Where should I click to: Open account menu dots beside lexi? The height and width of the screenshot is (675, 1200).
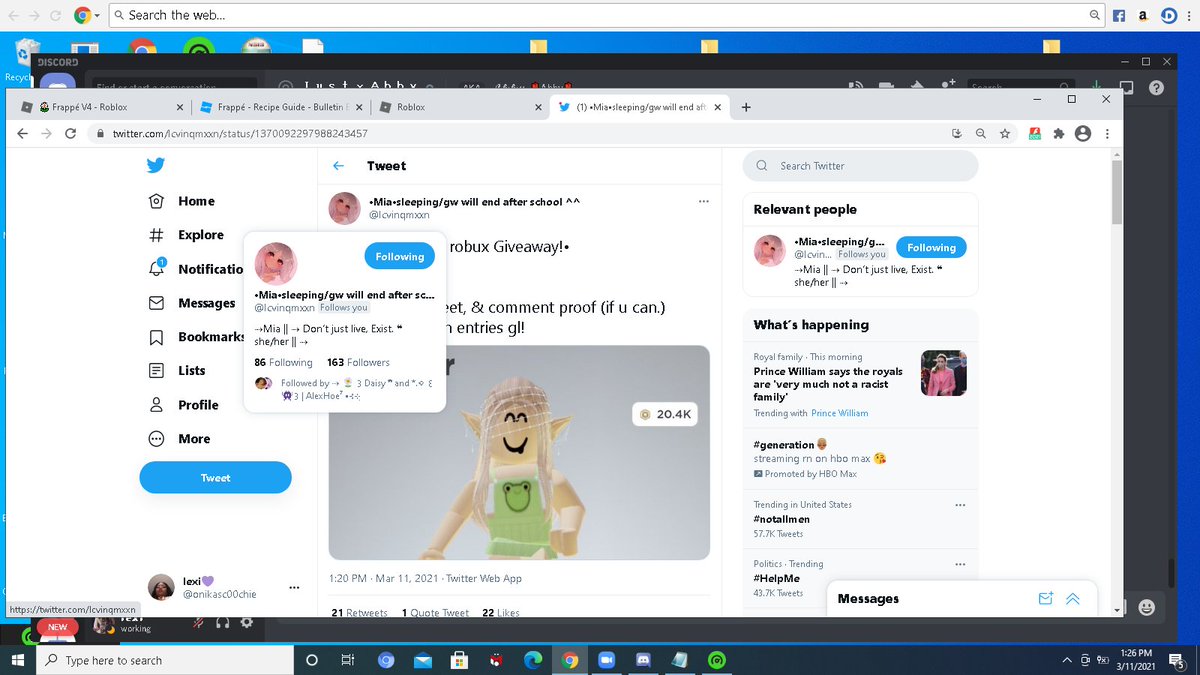tap(293, 588)
